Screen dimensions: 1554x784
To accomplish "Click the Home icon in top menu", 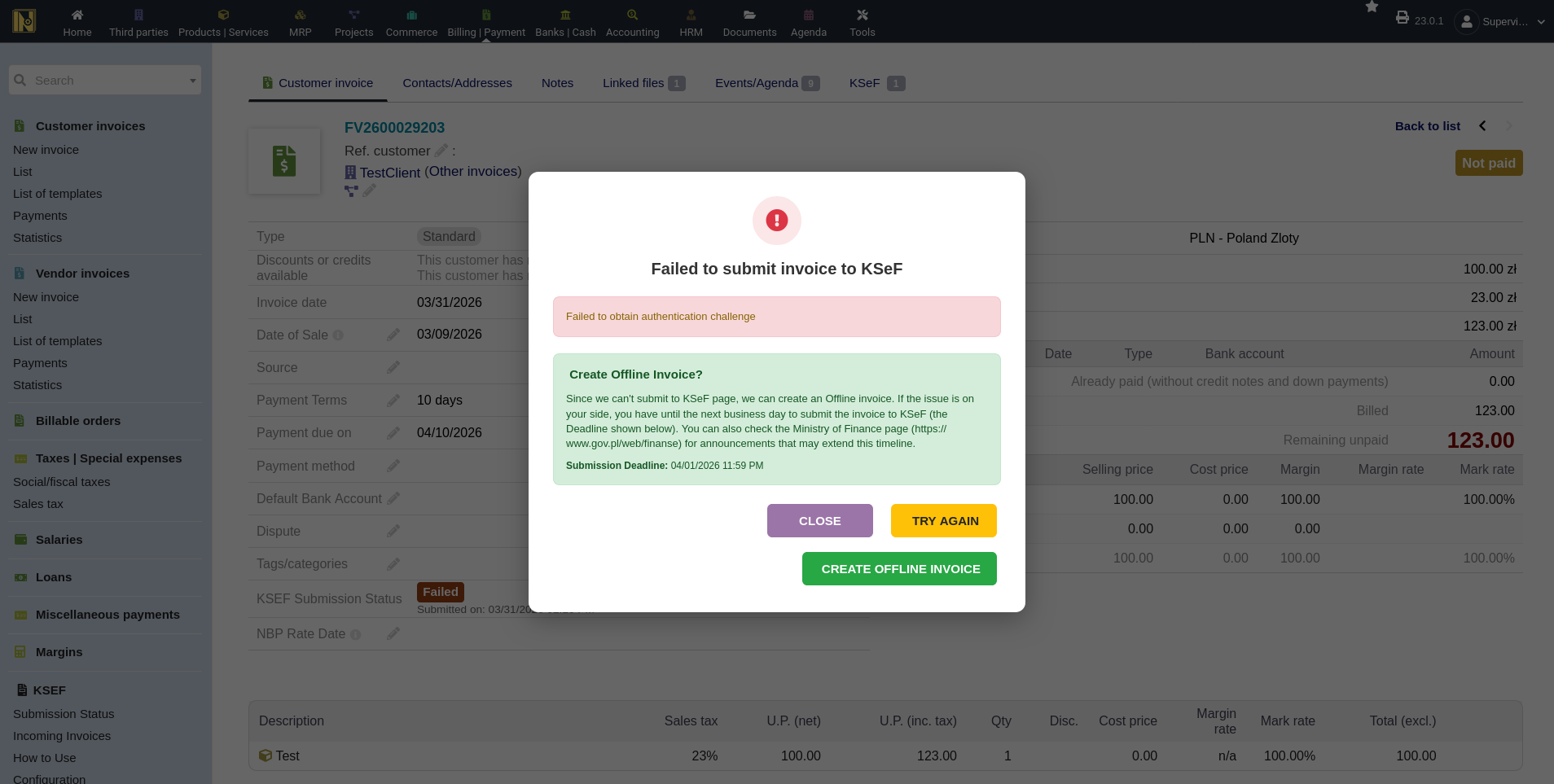I will pyautogui.click(x=77, y=15).
